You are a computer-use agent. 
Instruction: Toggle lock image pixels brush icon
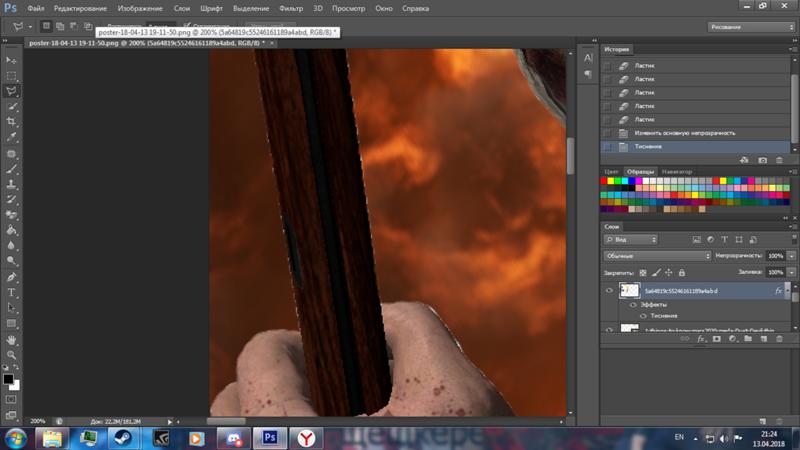pyautogui.click(x=656, y=273)
